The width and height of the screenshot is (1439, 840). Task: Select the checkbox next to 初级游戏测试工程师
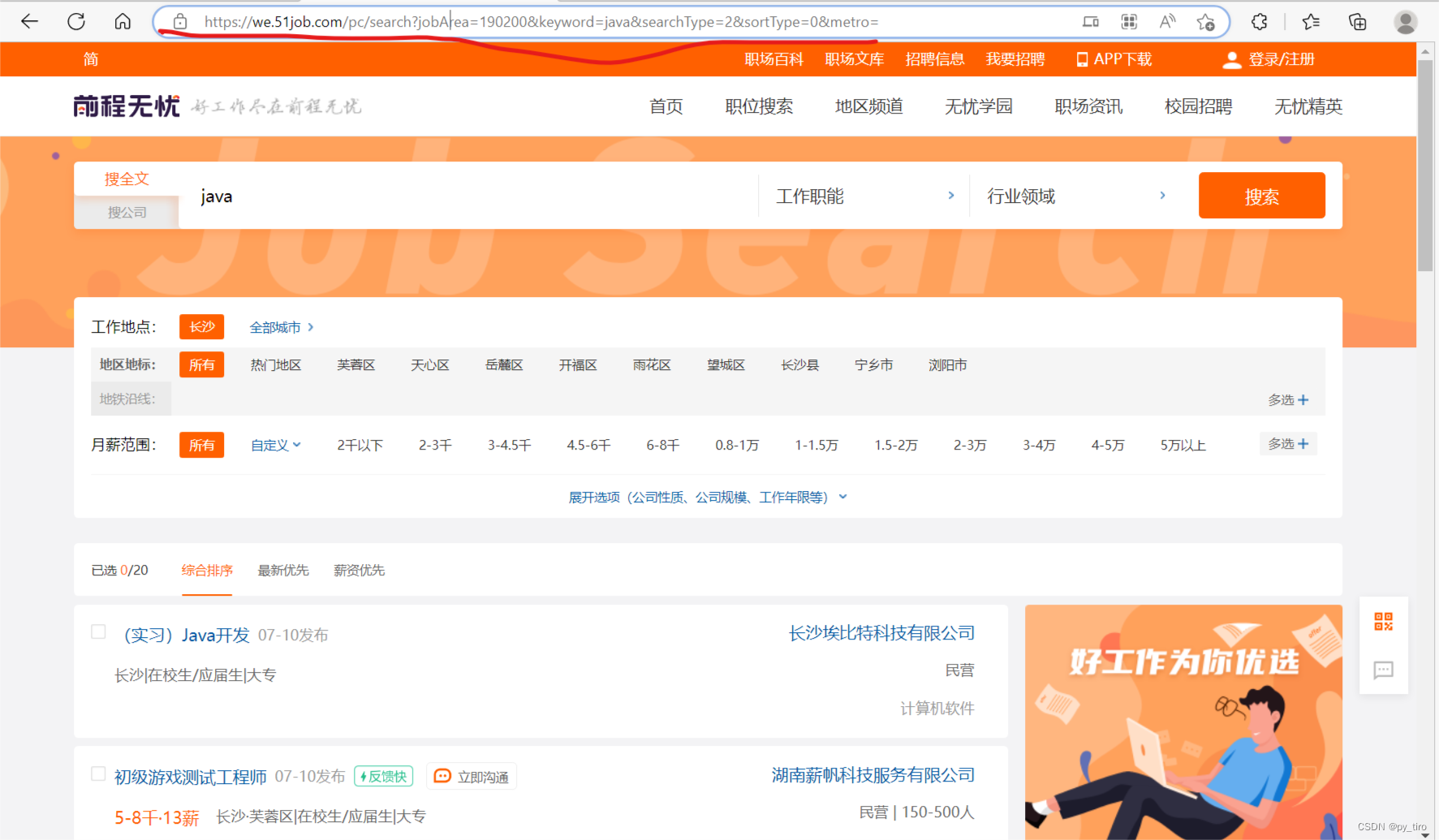[x=97, y=773]
